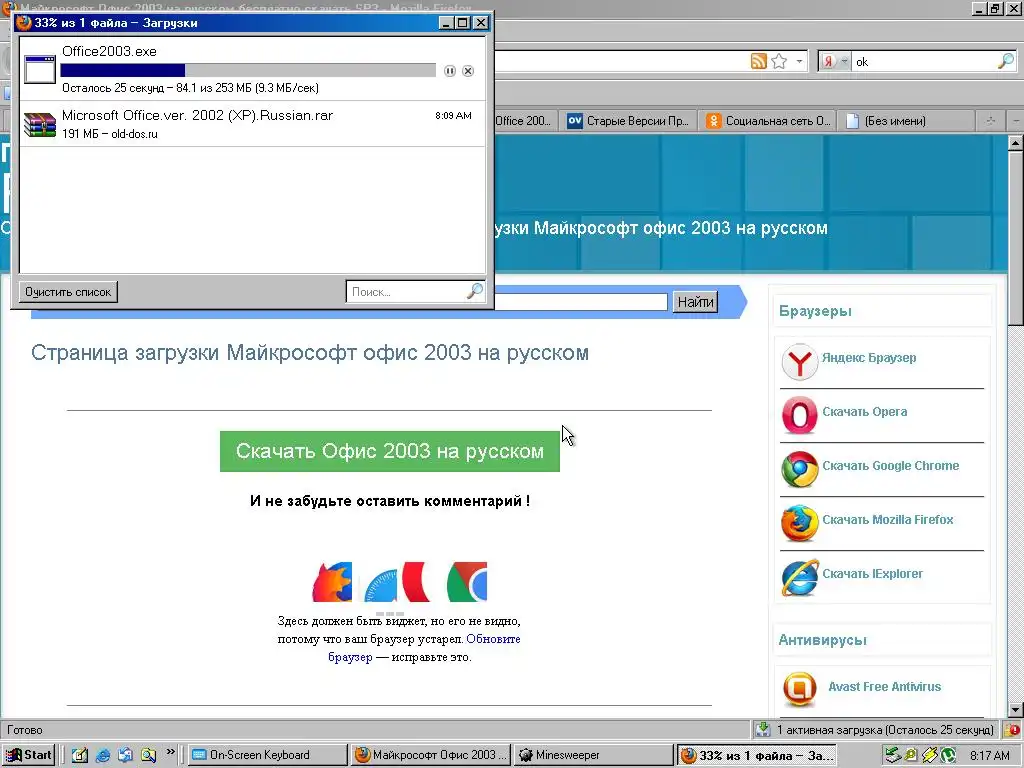
Task: Click the system tray clock 8:17 AM
Action: tap(989, 756)
